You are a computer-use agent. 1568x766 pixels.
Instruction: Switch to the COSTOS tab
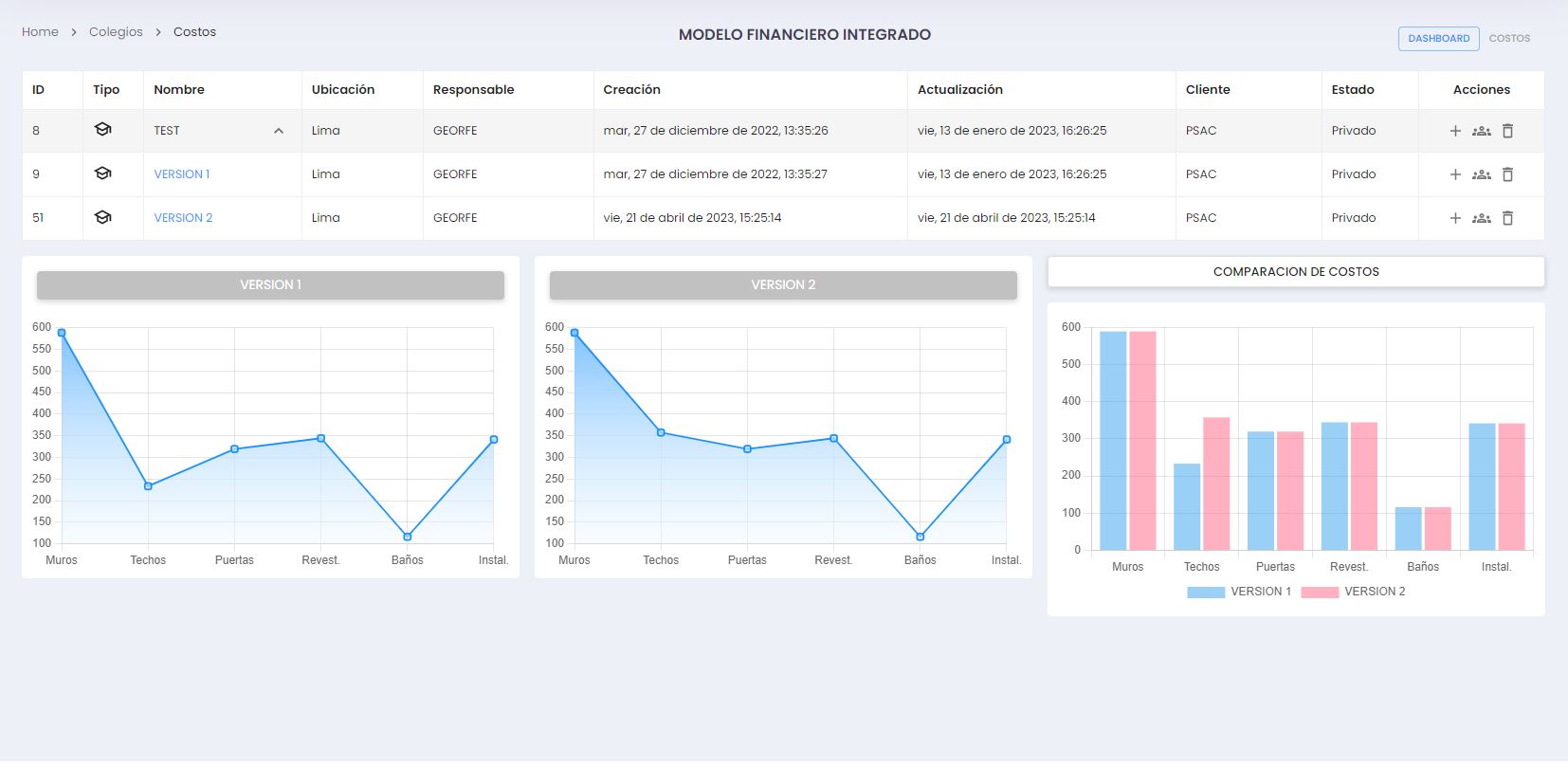(x=1509, y=39)
